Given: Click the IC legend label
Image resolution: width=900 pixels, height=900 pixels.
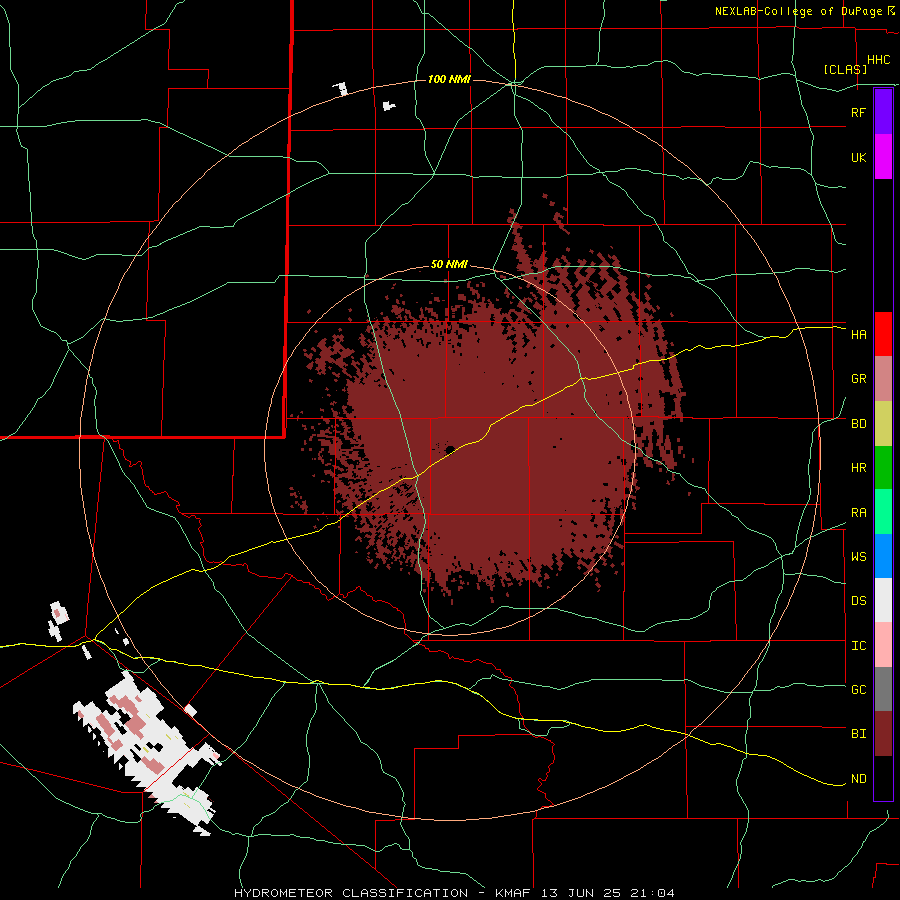Looking at the screenshot, I should coord(859,646).
